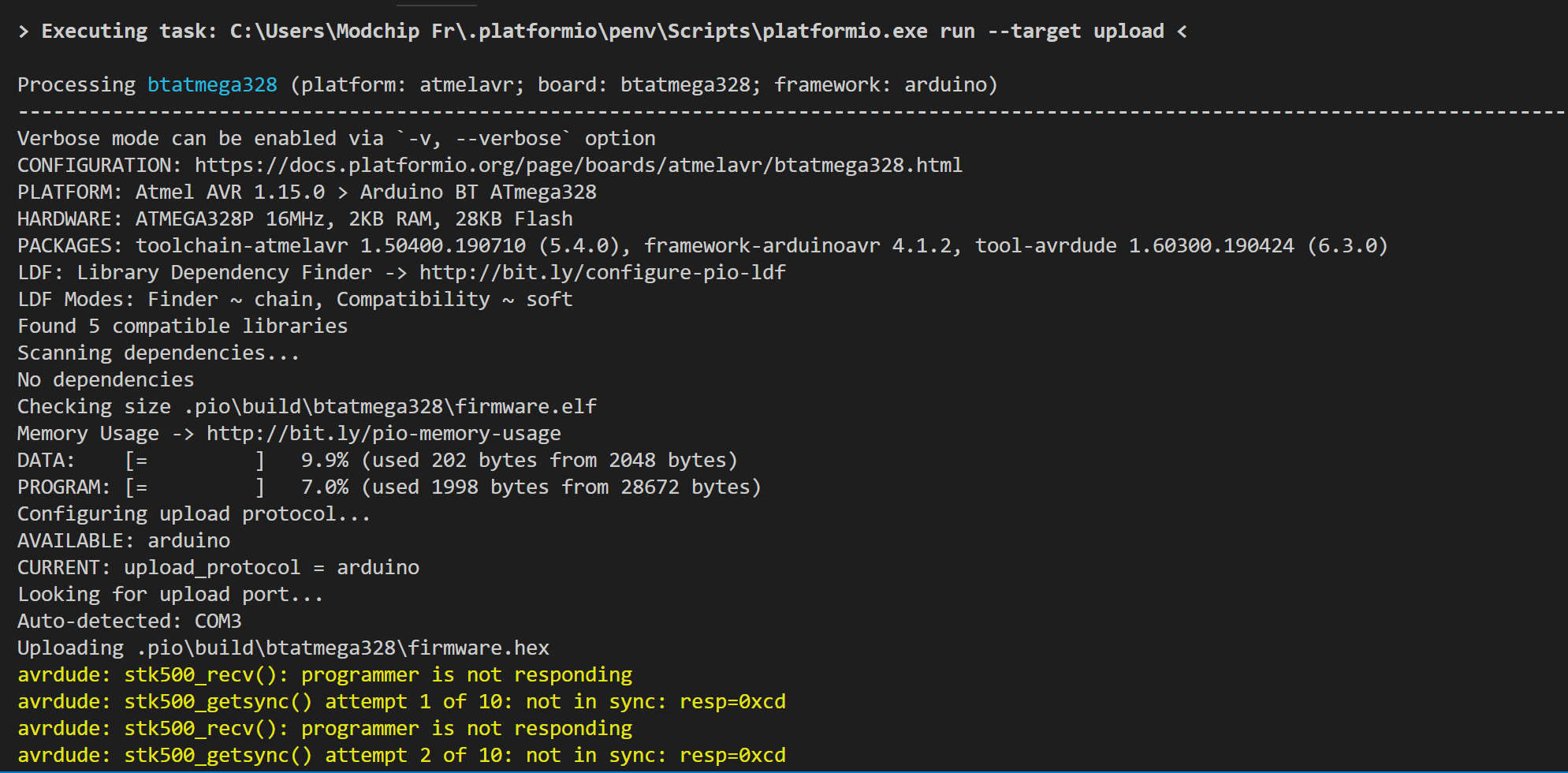
Task: Click the upload_protocol = arduino line
Action: 218,567
